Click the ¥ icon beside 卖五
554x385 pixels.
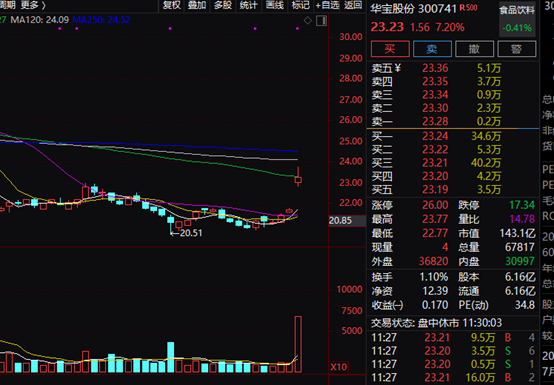pos(398,67)
